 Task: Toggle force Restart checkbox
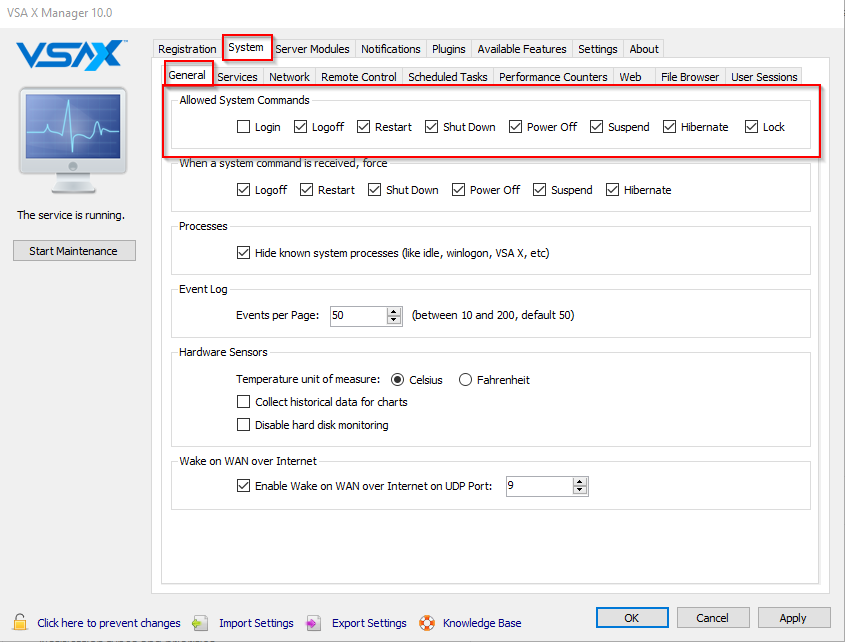[307, 190]
